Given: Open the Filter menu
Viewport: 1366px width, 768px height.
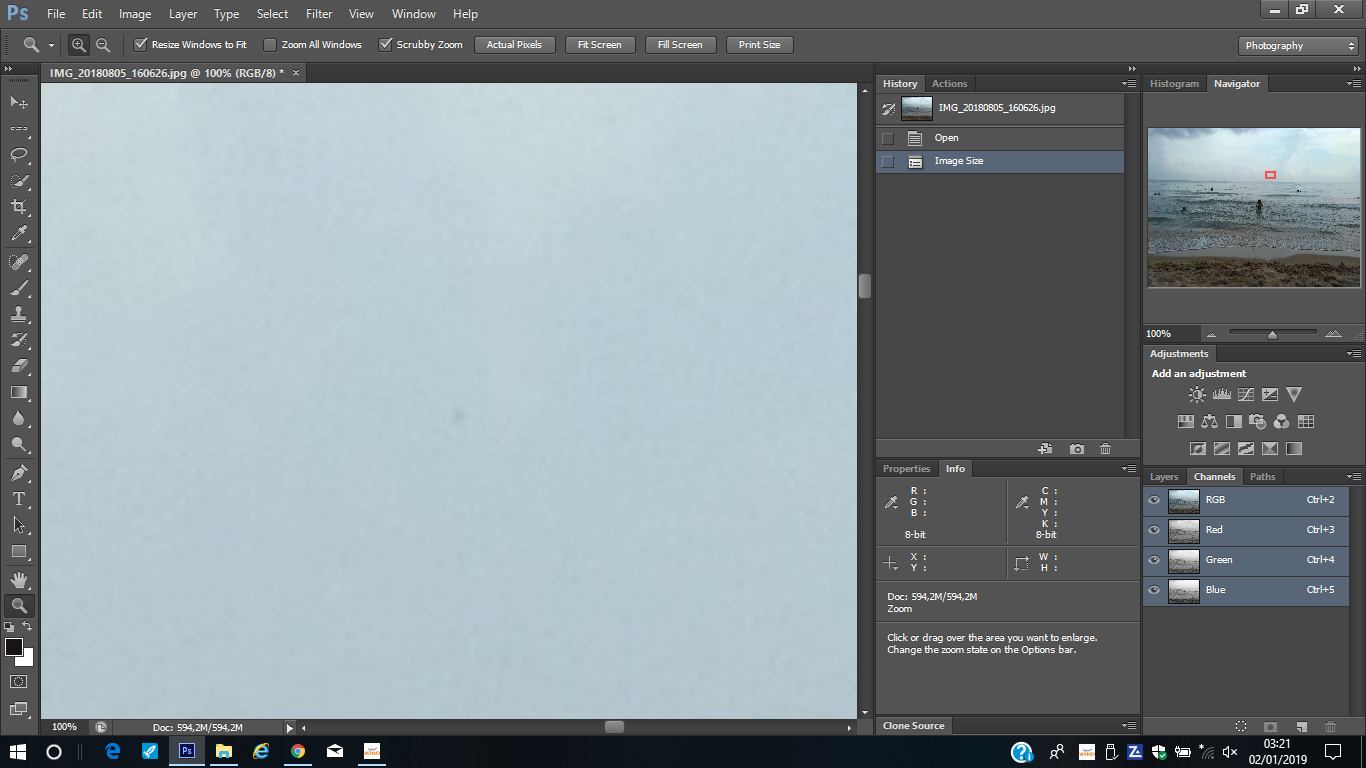Looking at the screenshot, I should tap(319, 14).
